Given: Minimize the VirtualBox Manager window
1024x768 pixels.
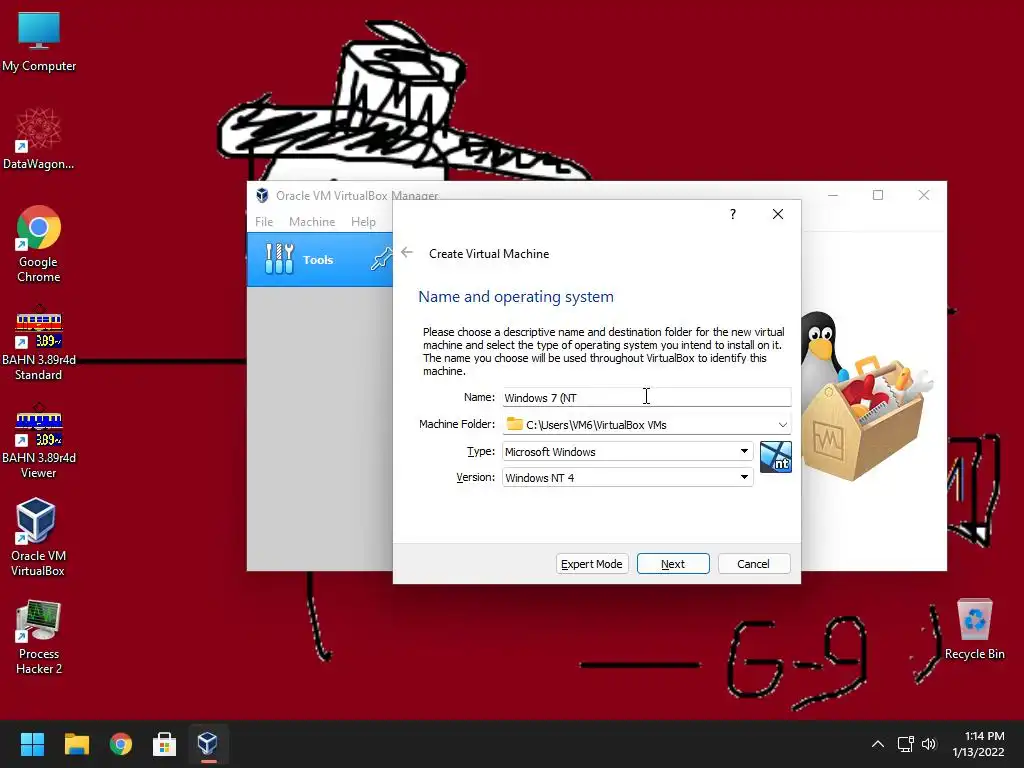Looking at the screenshot, I should coord(833,195).
